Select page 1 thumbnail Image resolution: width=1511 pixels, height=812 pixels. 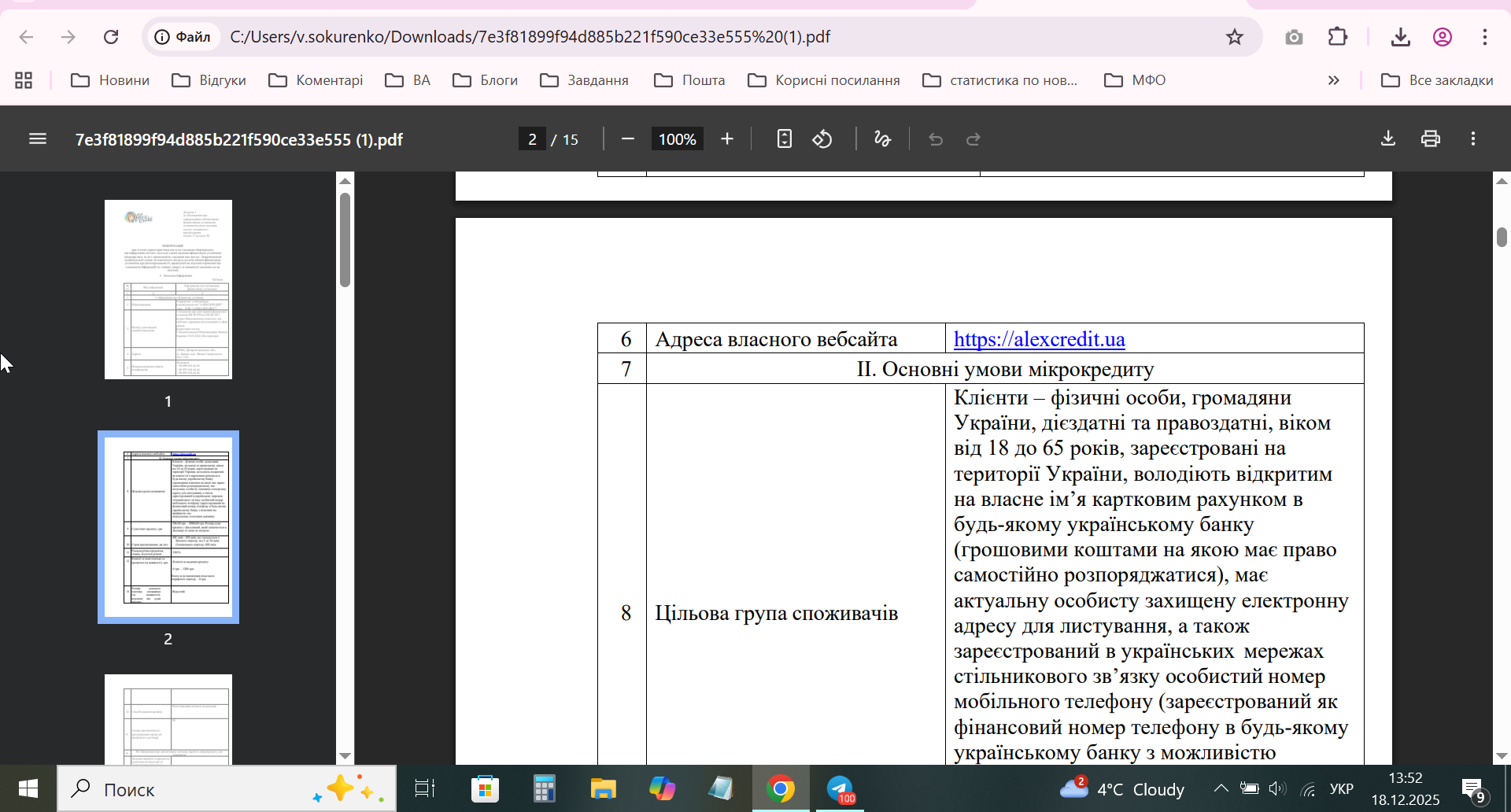pyautogui.click(x=168, y=290)
